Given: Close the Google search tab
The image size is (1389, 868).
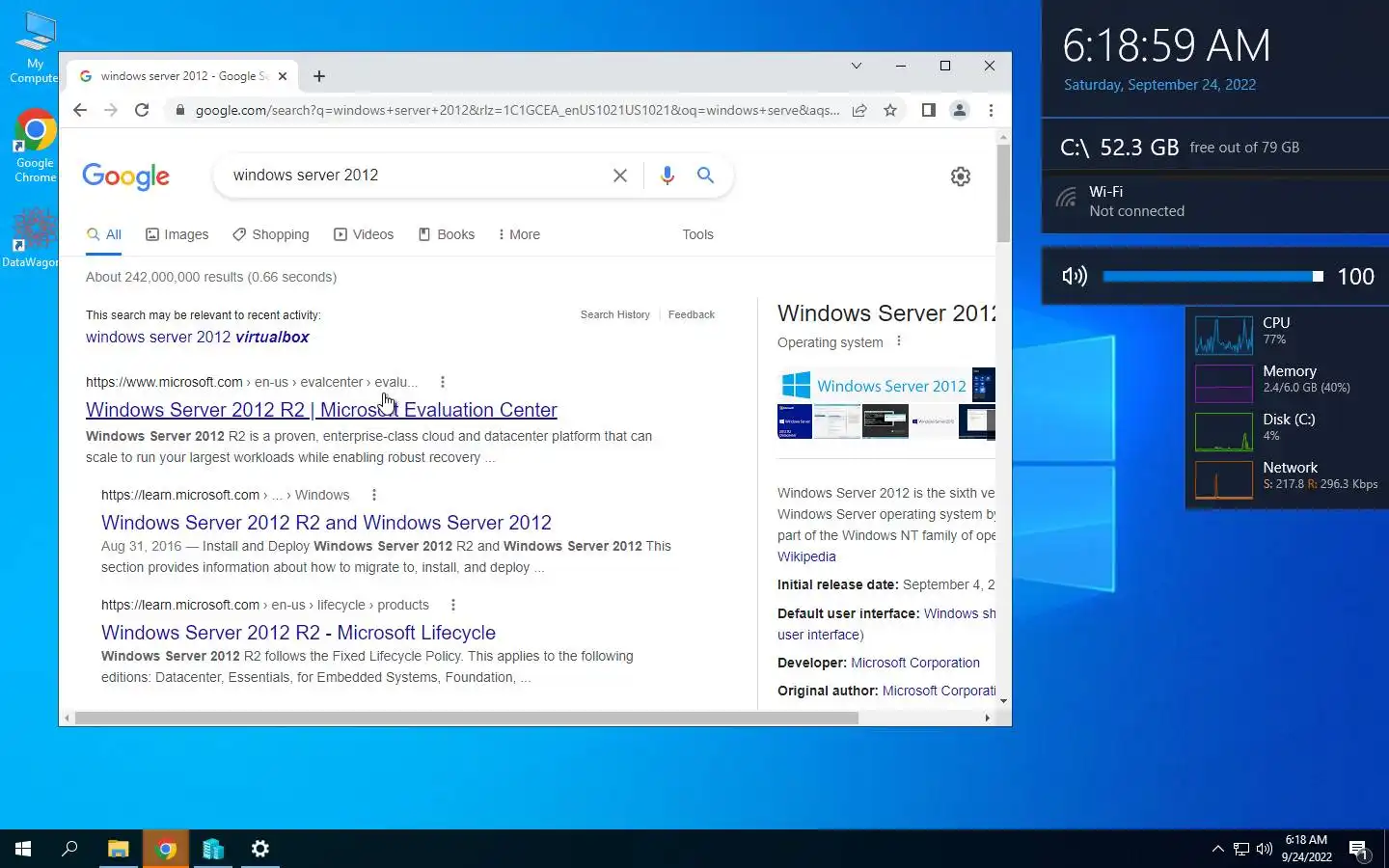Looking at the screenshot, I should tap(283, 76).
